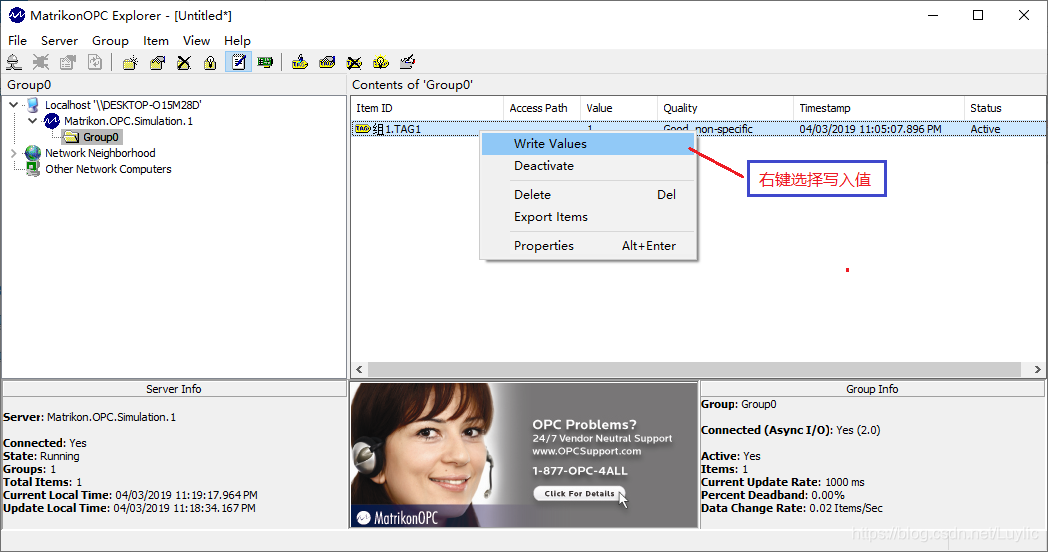Screen dimensions: 1048x552
Task: Click the Activate group lightbulb folder icon
Action: (211, 62)
